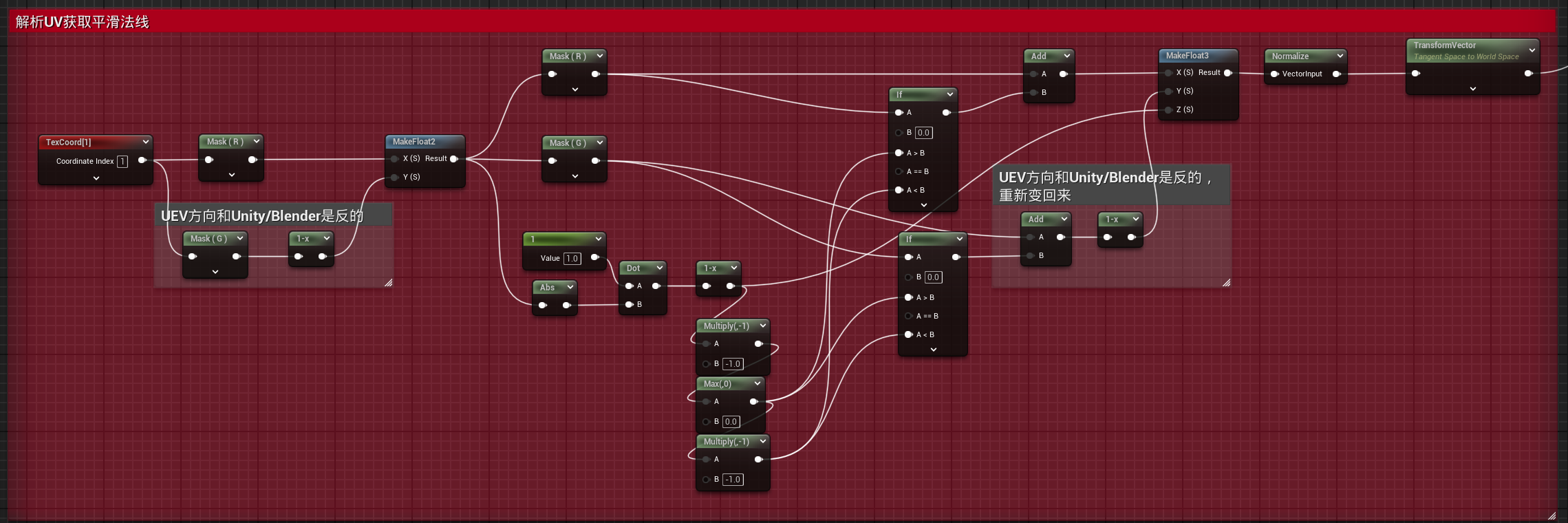Click the MakeFloat3 Result output pin
Screen dimensions: 1568x523
tap(1228, 73)
